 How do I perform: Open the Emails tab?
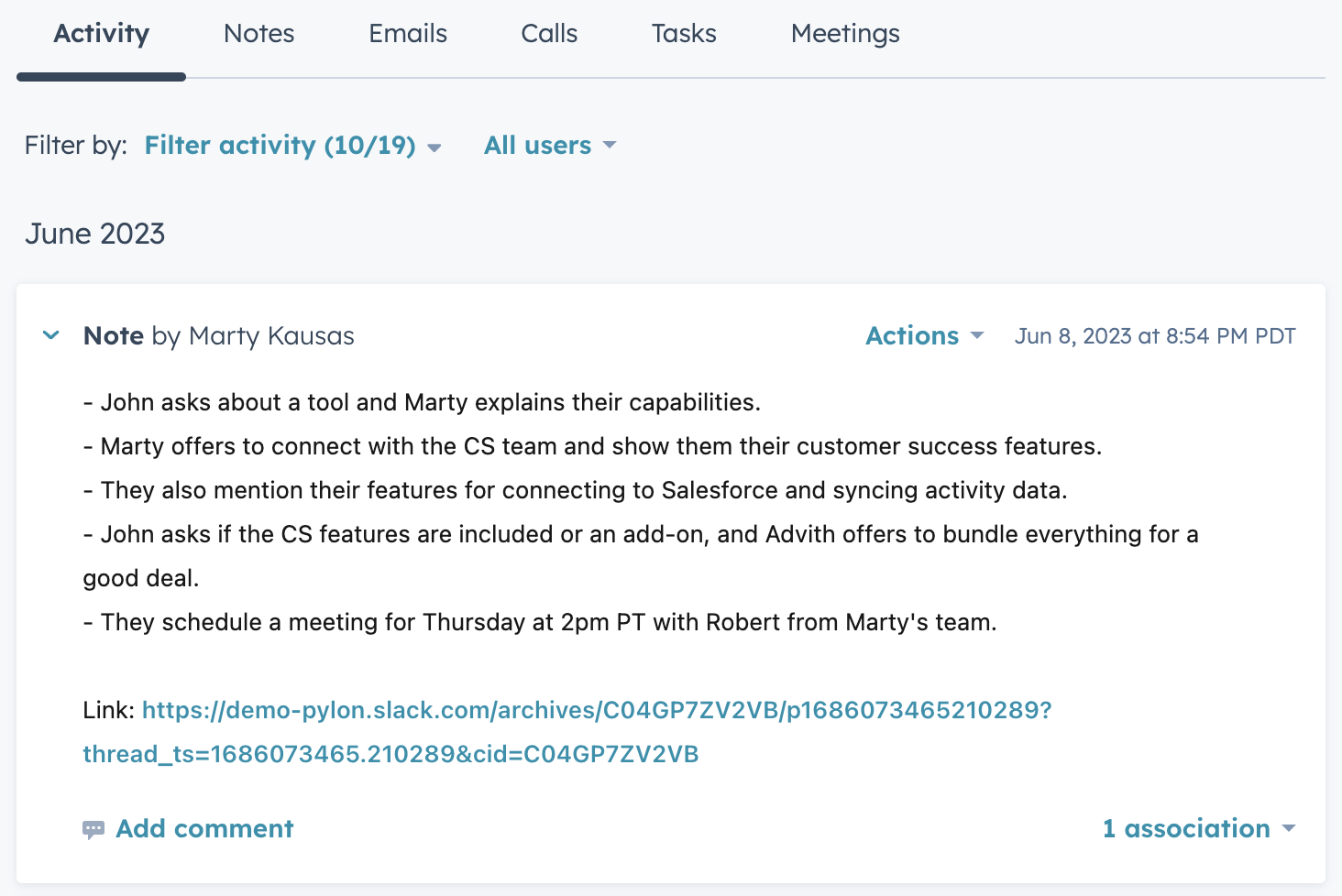coord(408,34)
